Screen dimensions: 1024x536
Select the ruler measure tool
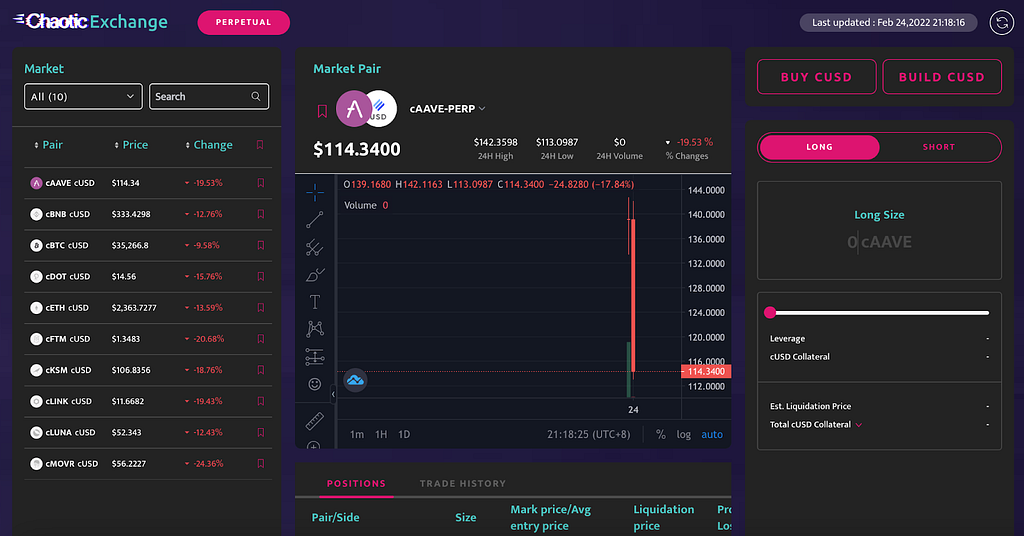pos(315,421)
